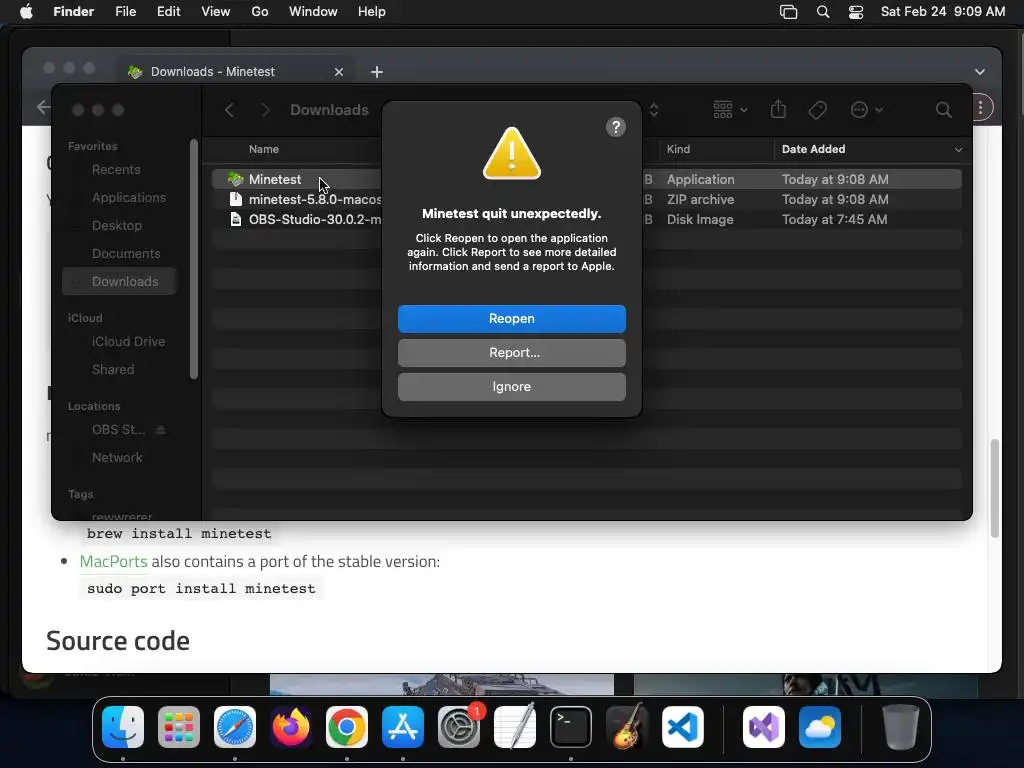The image size is (1024, 768).
Task: Open Recents in Finder sidebar
Action: (x=116, y=170)
